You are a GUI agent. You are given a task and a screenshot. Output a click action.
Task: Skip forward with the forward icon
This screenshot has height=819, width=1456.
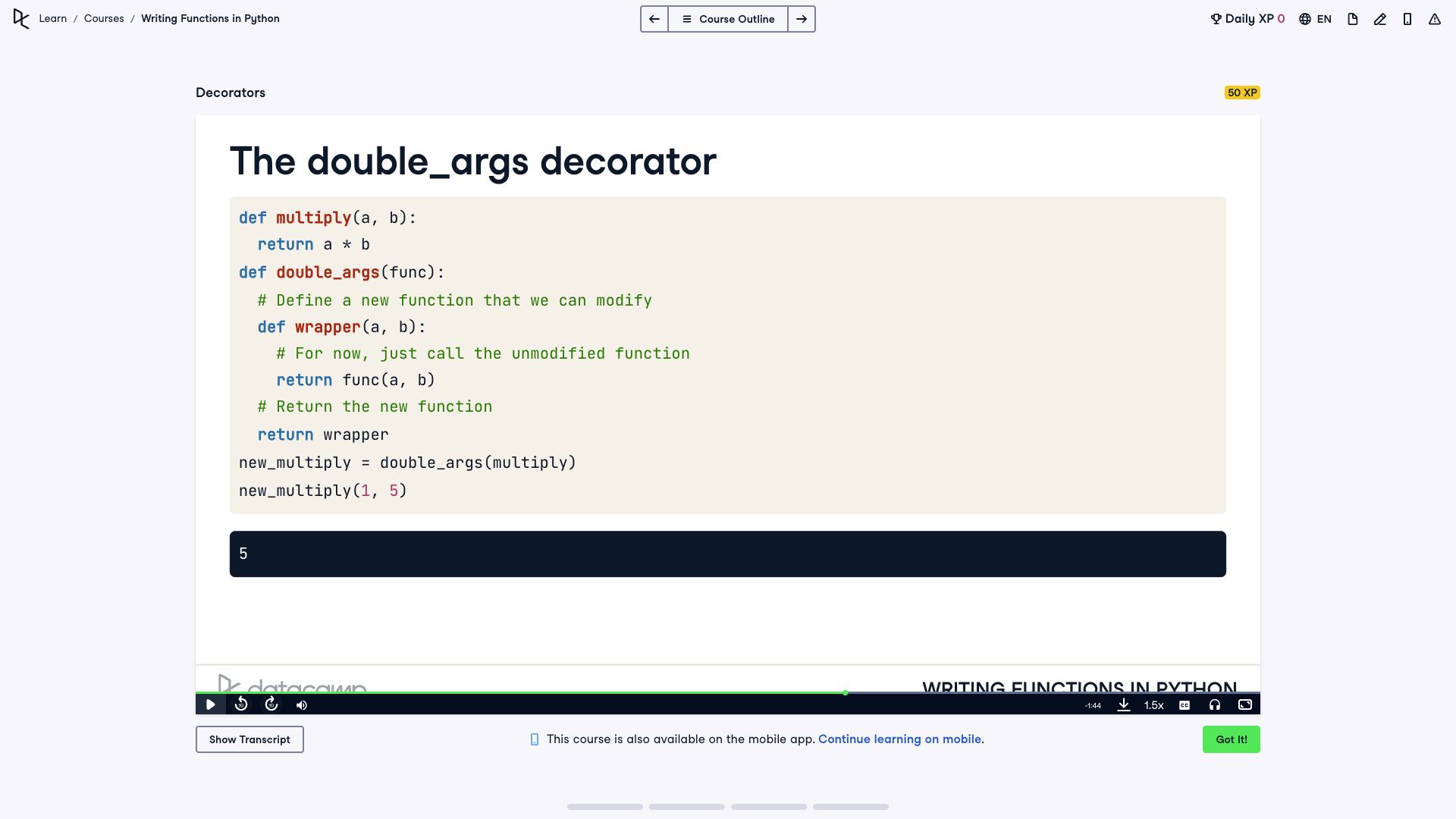tap(271, 705)
